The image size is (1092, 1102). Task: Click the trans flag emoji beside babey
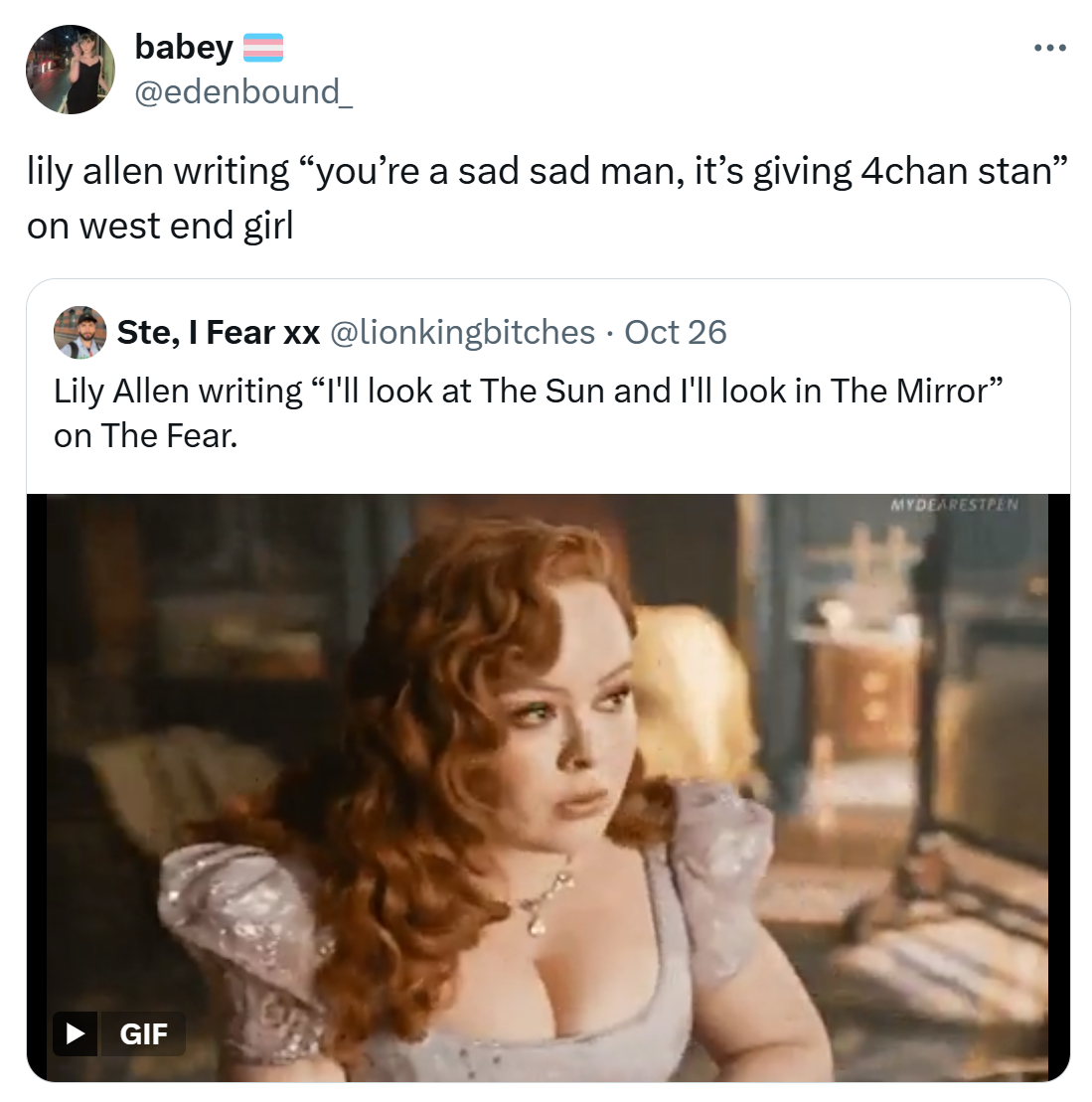(x=263, y=47)
